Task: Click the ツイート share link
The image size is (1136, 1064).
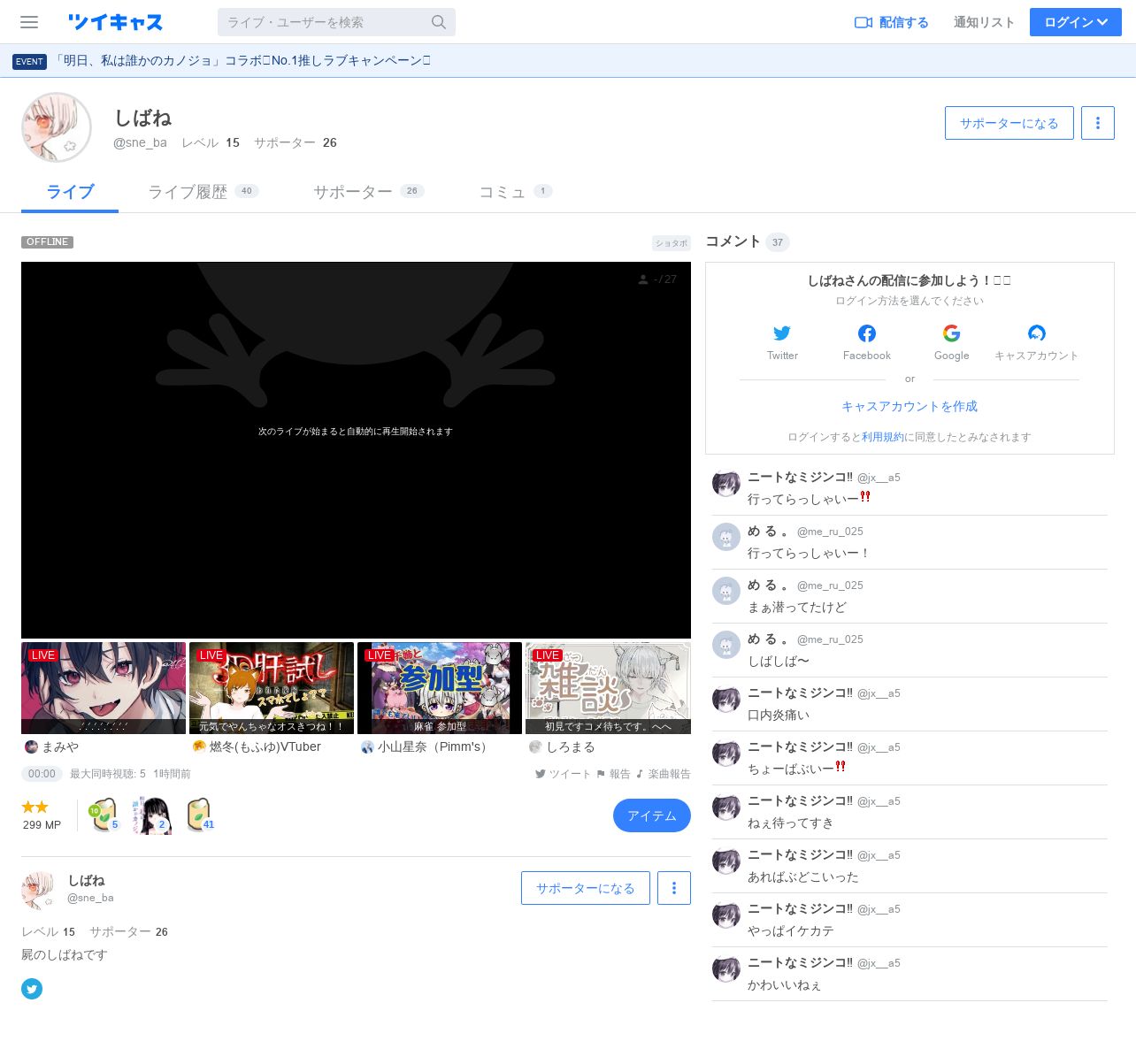Action: tap(563, 774)
